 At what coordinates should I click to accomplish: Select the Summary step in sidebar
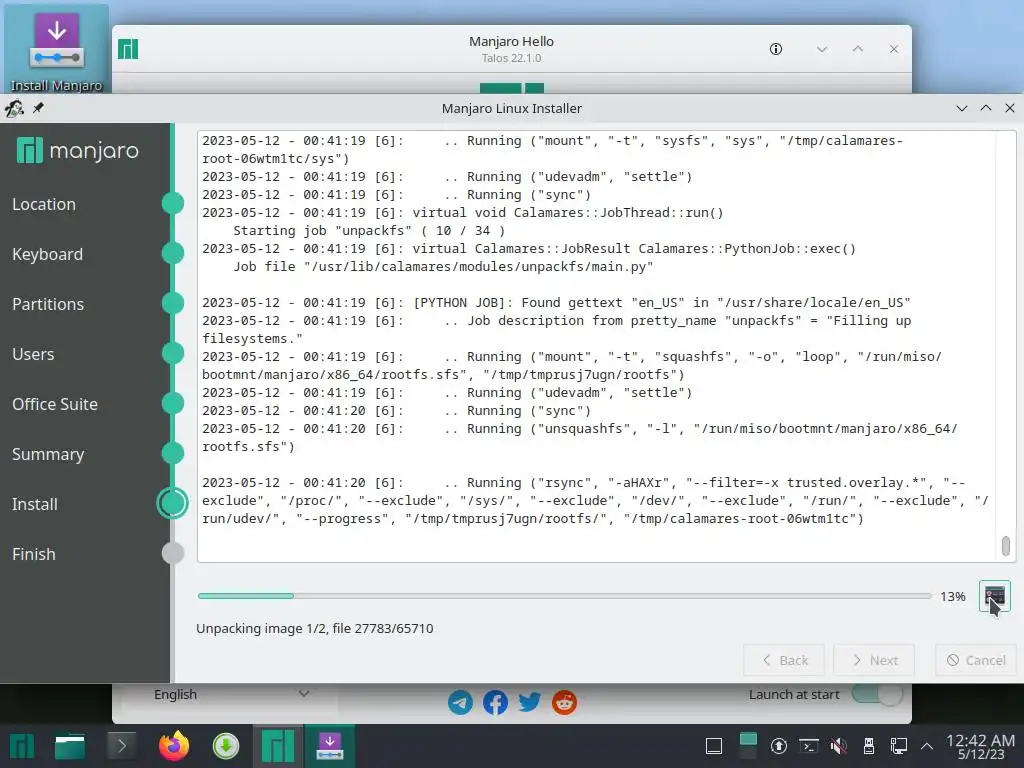[48, 454]
